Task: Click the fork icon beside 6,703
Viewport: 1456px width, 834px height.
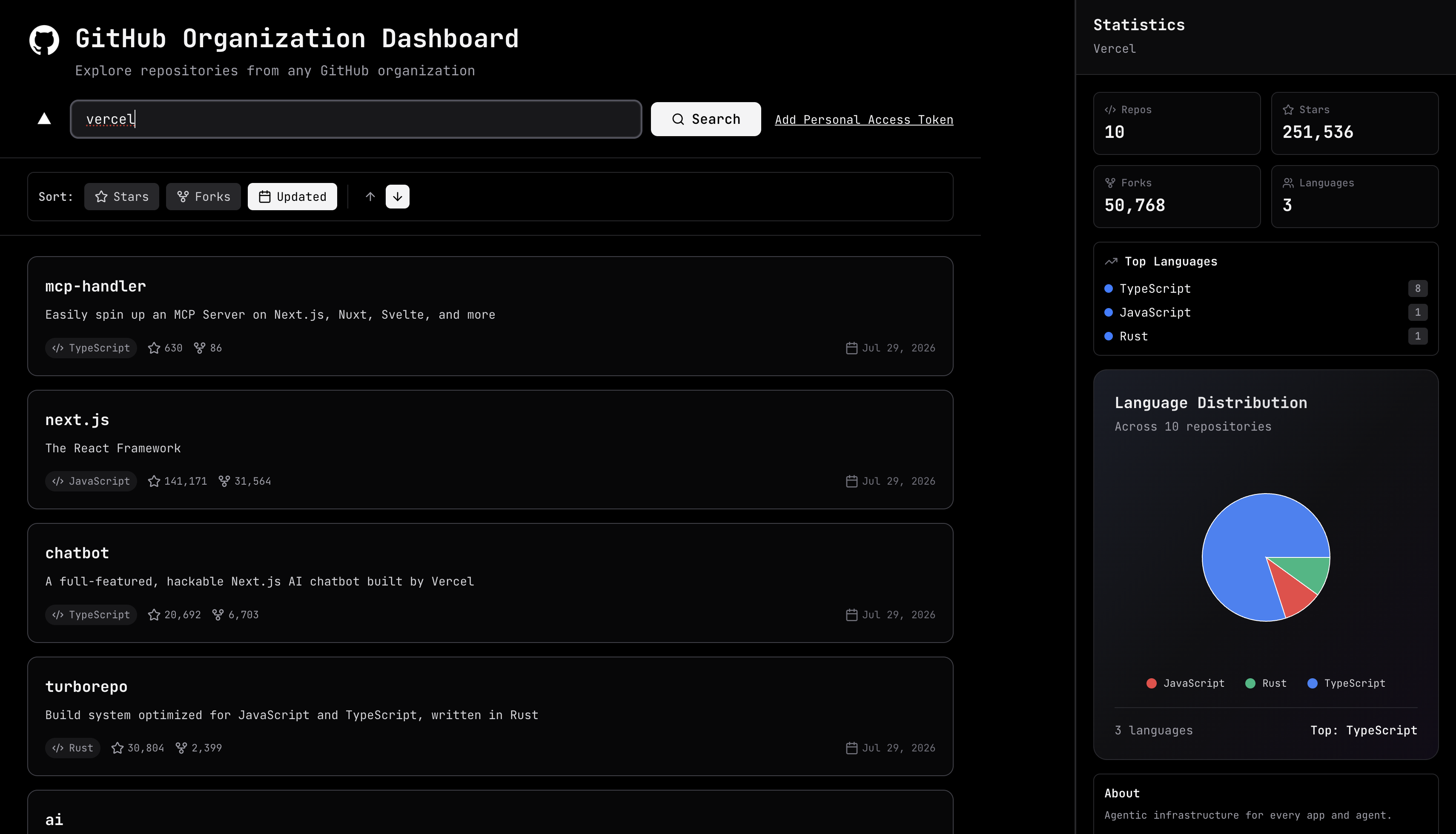Action: pyautogui.click(x=218, y=614)
